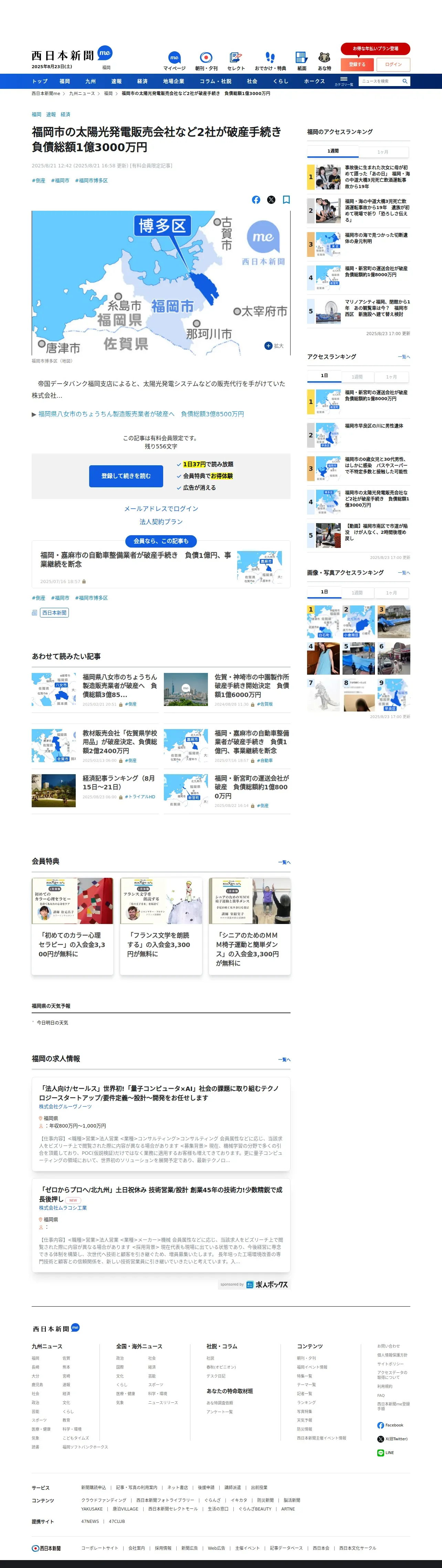Click footer link クラウドファンディング
The height and width of the screenshot is (1568, 442).
[104, 1500]
